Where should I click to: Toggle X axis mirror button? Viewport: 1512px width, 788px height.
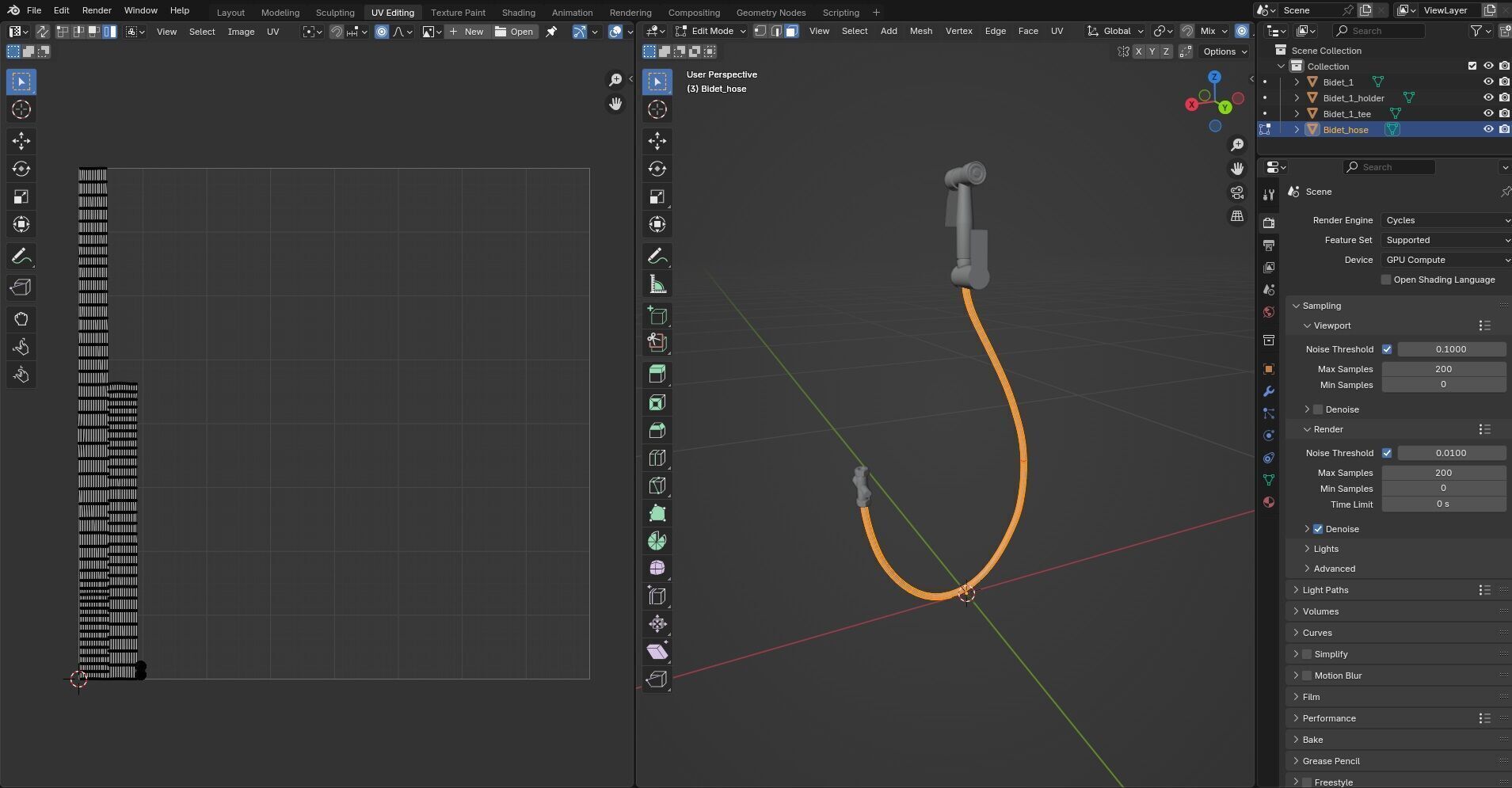pyautogui.click(x=1139, y=51)
